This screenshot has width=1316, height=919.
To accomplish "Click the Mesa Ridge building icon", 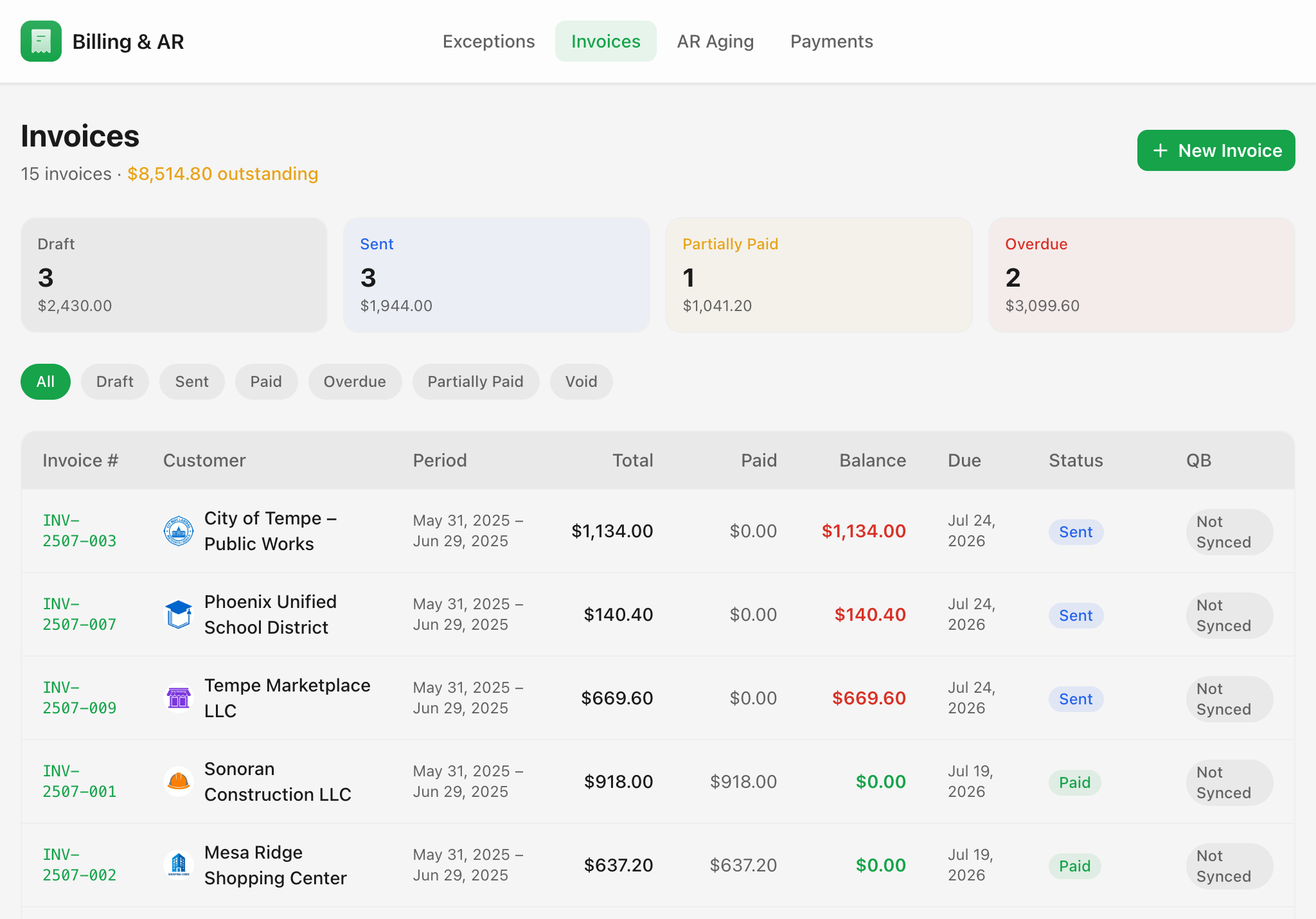I will pos(179,865).
